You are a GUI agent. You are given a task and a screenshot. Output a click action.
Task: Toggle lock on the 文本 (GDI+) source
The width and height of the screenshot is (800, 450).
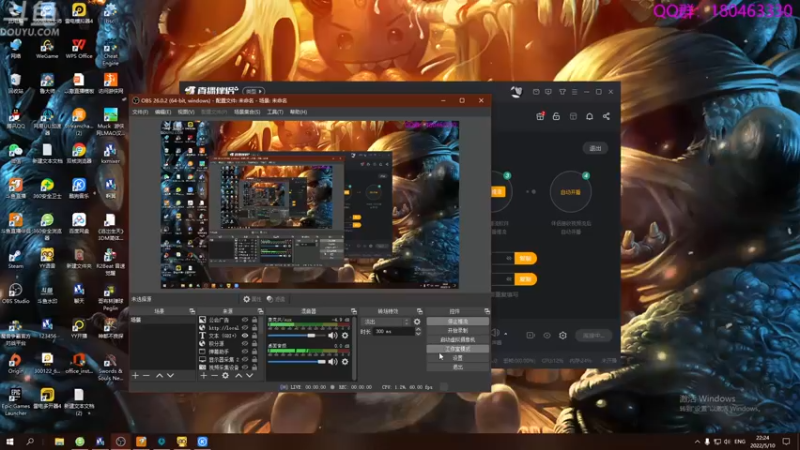point(254,336)
